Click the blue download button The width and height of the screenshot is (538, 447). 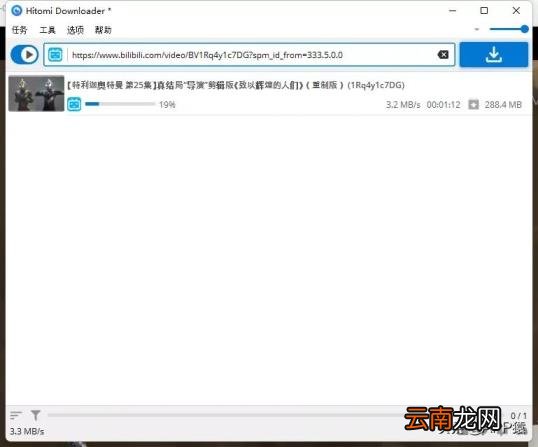(x=494, y=55)
